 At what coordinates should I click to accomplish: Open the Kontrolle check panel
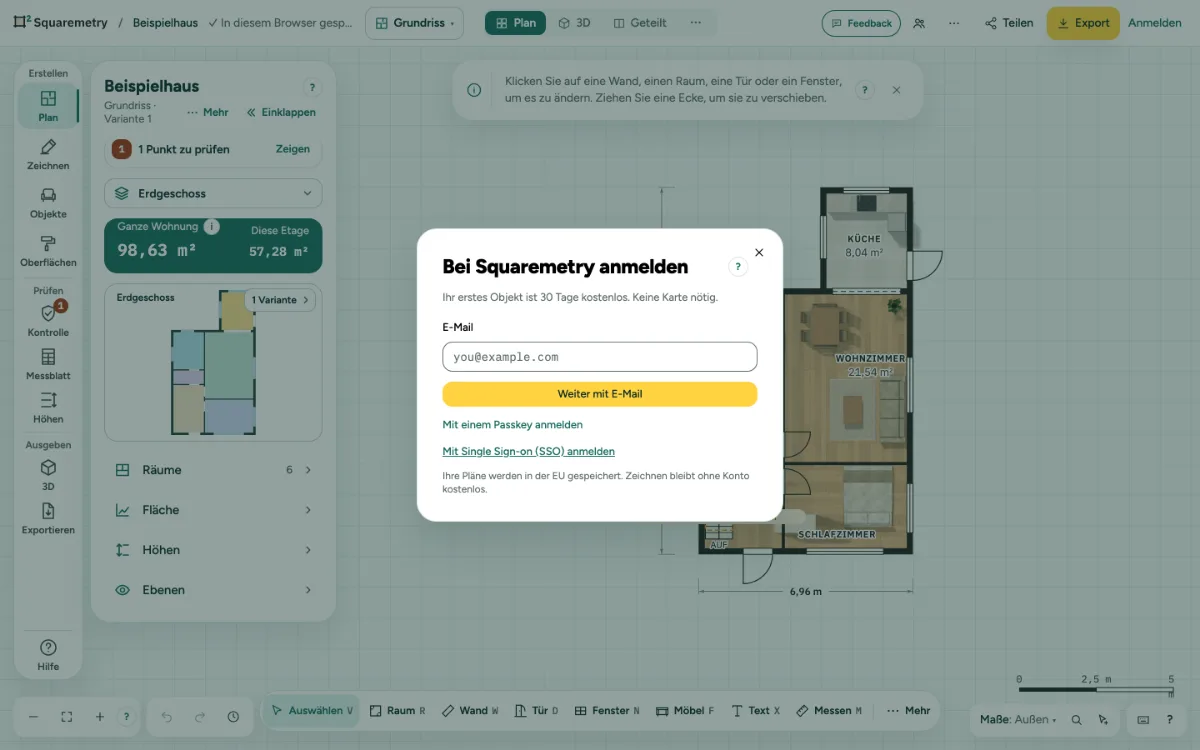coord(48,320)
